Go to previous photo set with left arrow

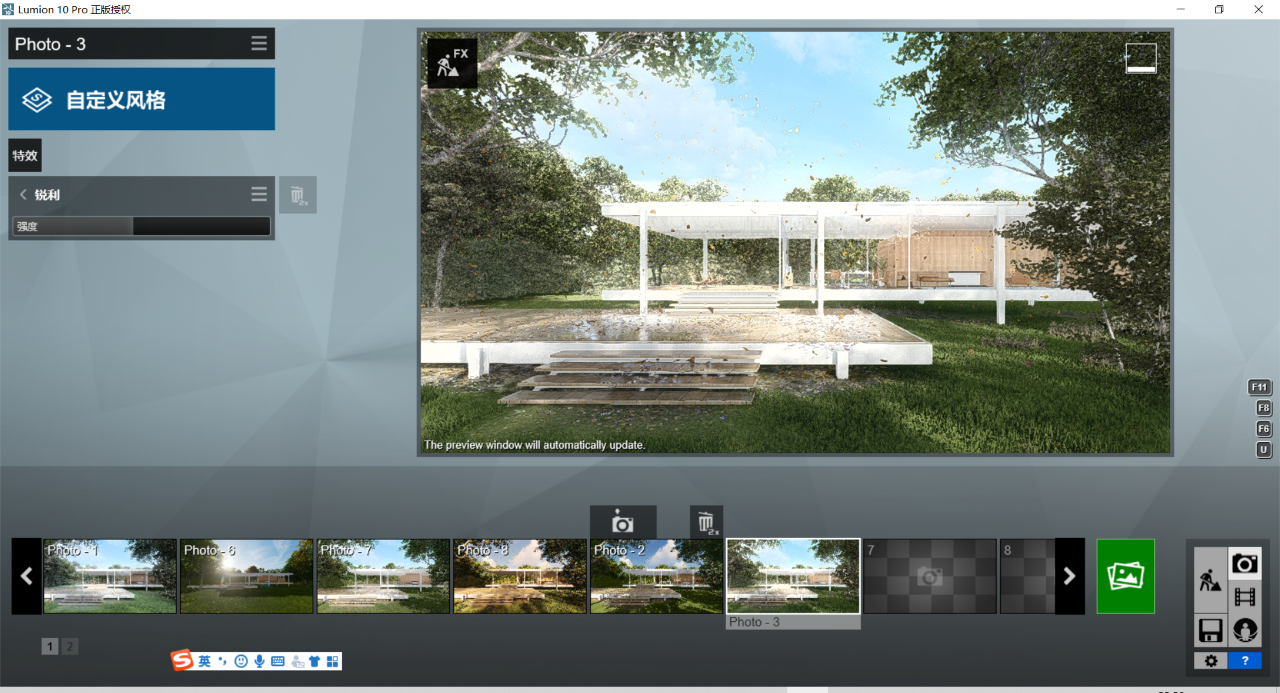(27, 576)
